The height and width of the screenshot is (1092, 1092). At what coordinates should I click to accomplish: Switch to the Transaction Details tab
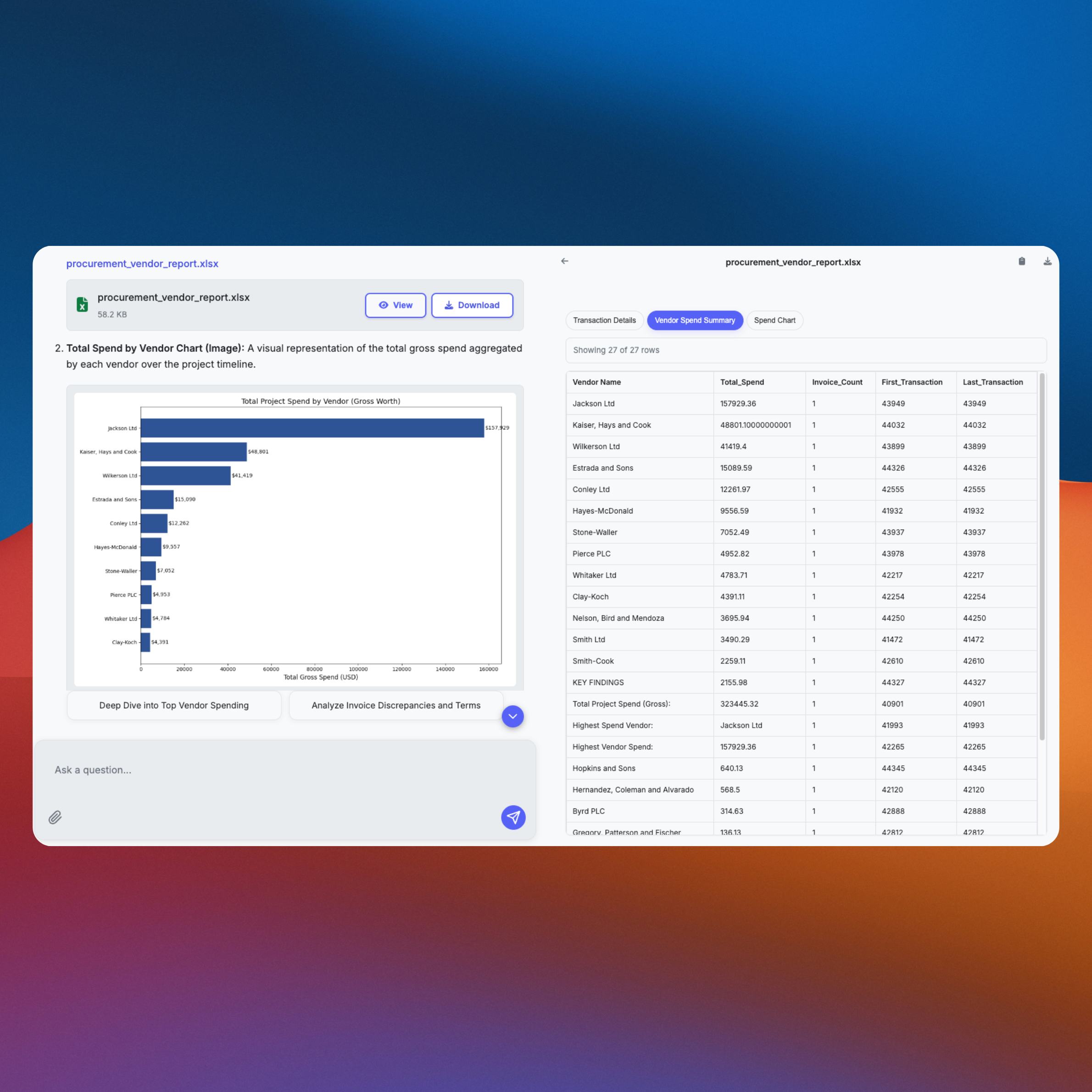(604, 320)
